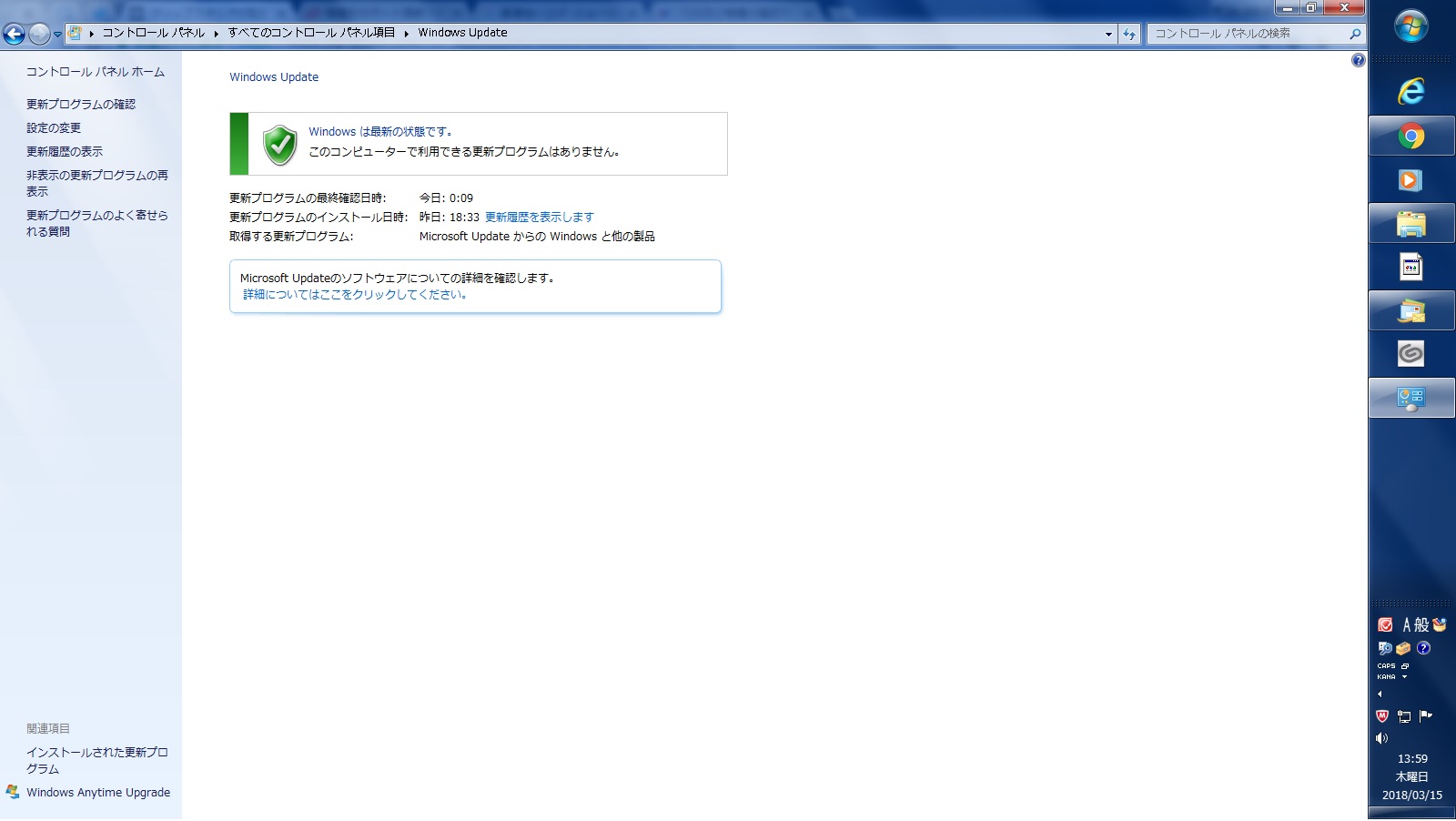The image size is (1456, 821).
Task: Select Windows Update breadcrumb segment
Action: click(x=462, y=33)
